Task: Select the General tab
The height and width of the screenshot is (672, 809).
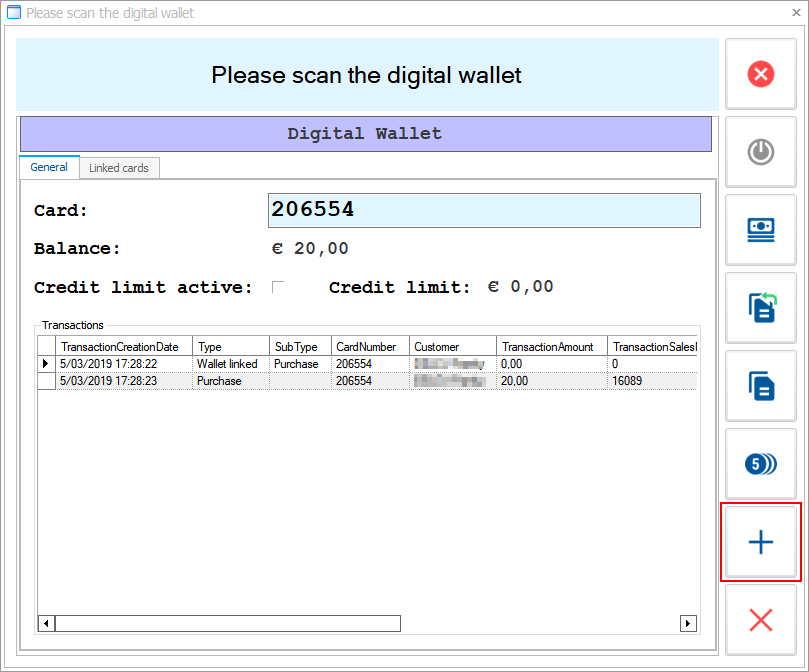Action: coord(49,167)
